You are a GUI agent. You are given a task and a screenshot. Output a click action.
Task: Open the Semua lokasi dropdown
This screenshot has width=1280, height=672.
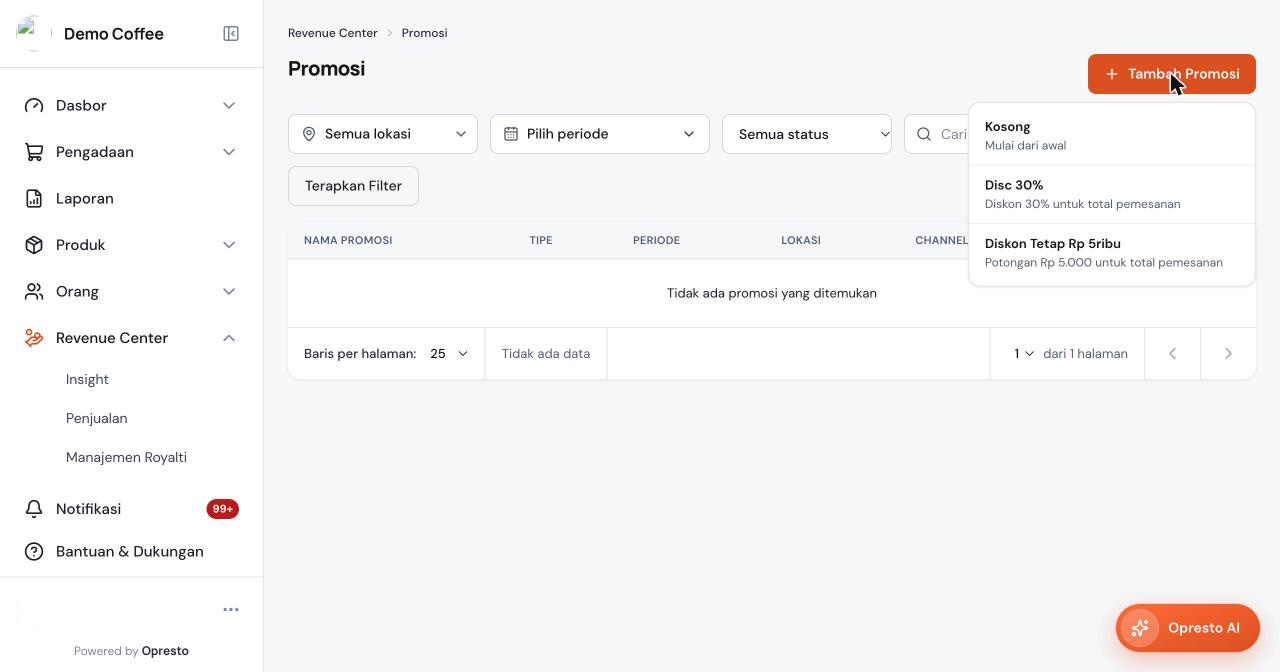383,134
